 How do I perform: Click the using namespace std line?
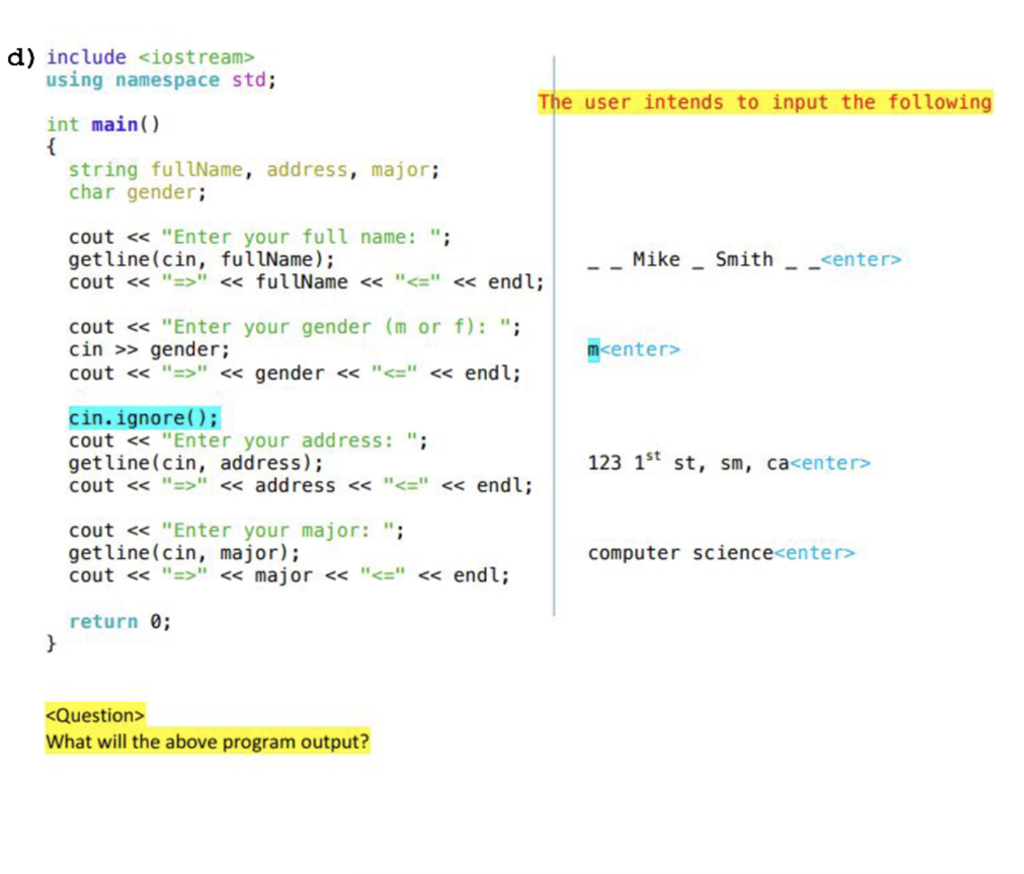click(x=130, y=80)
